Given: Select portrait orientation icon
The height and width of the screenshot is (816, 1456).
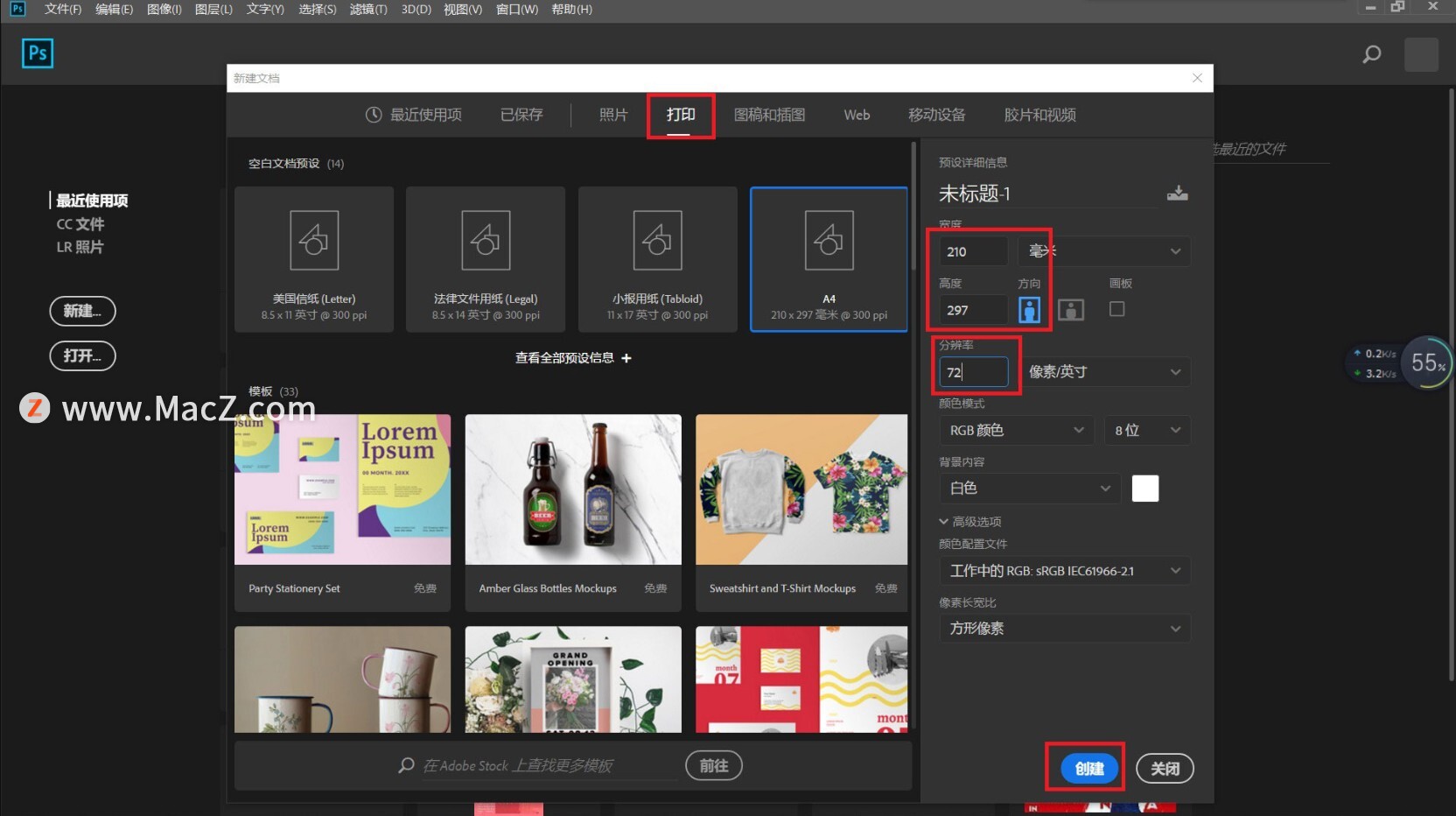Looking at the screenshot, I should (x=1030, y=310).
